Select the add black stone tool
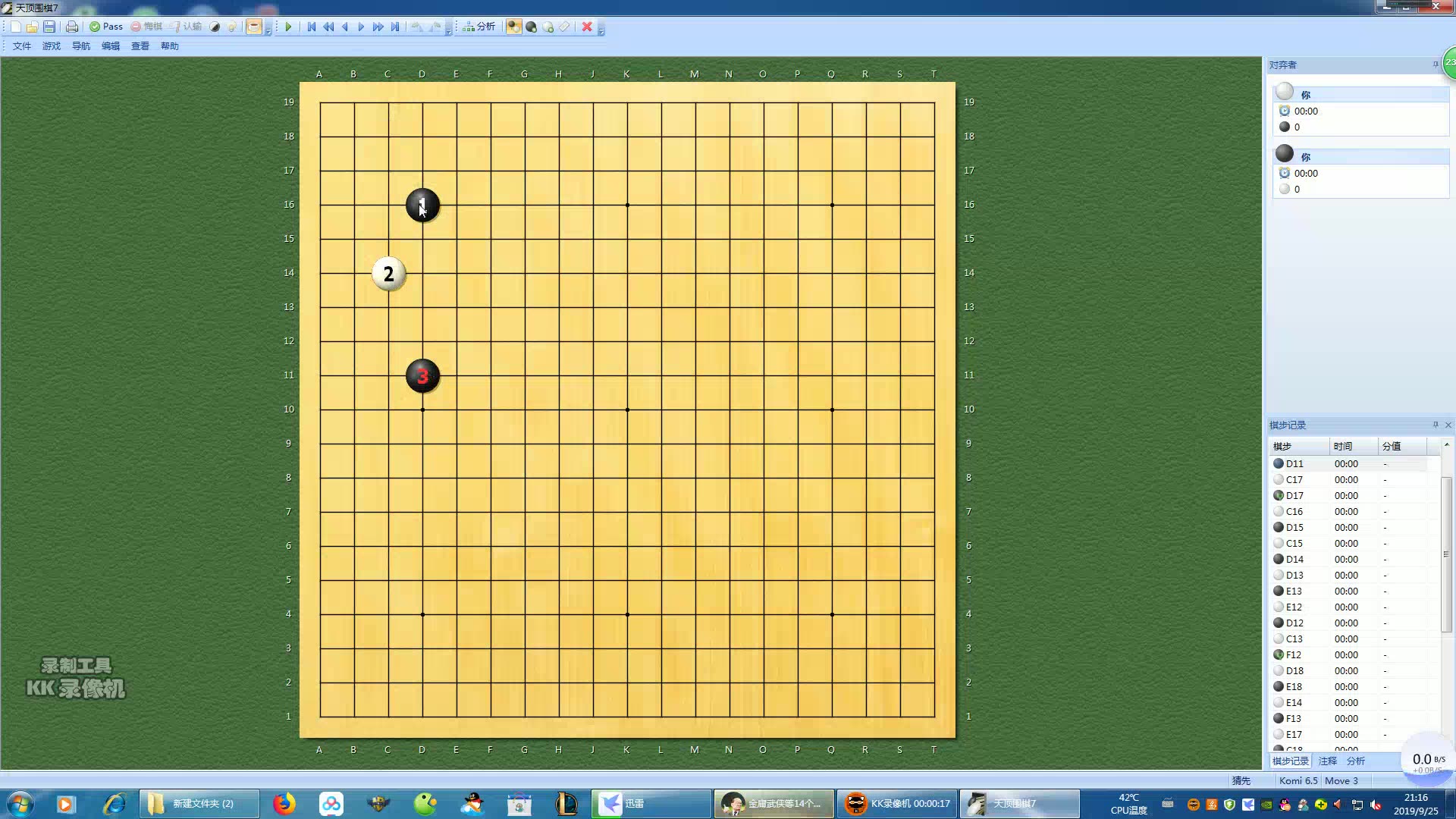This screenshot has height=819, width=1456. pyautogui.click(x=531, y=27)
